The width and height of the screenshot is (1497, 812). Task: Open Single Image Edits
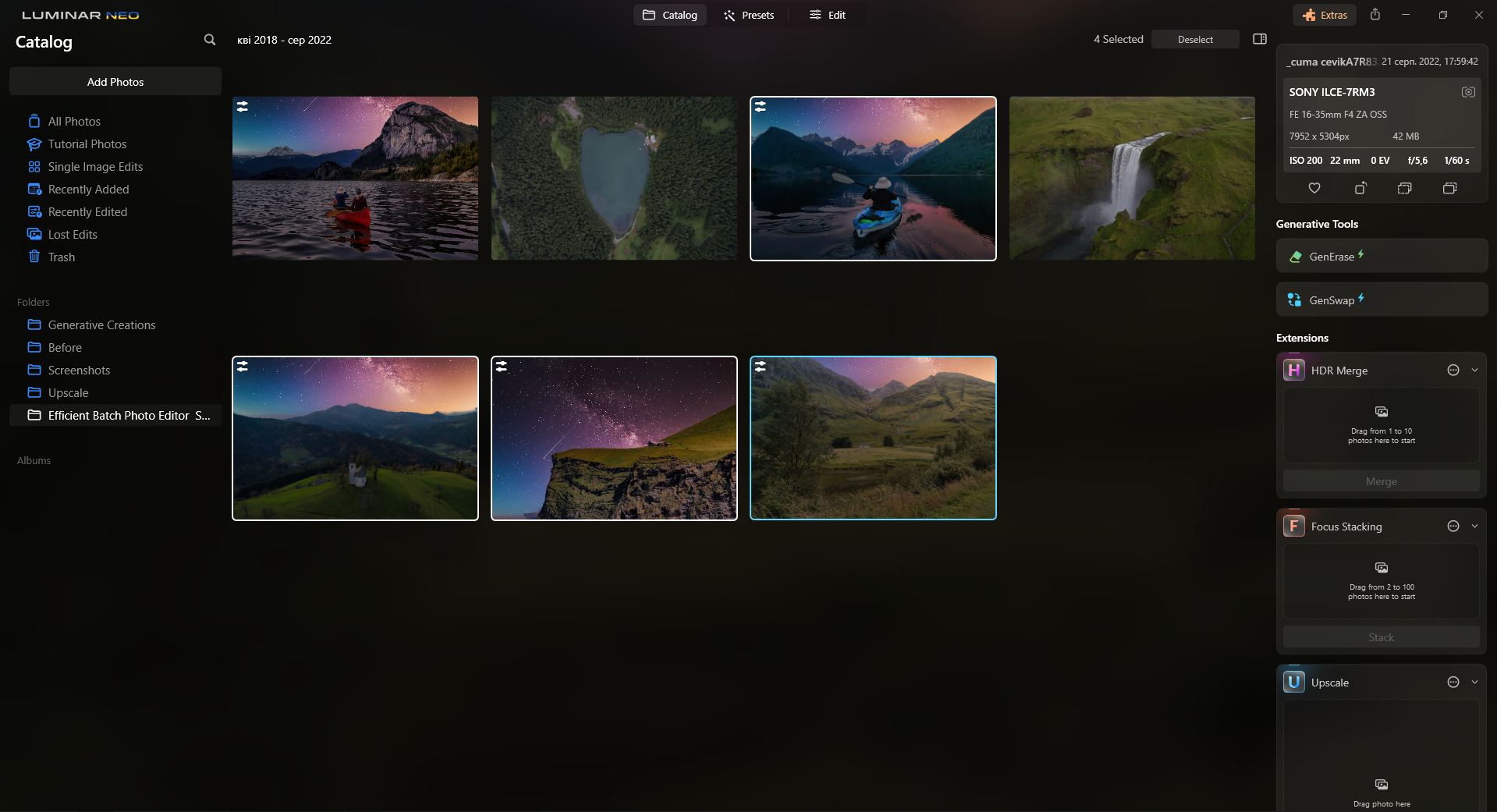(x=95, y=167)
